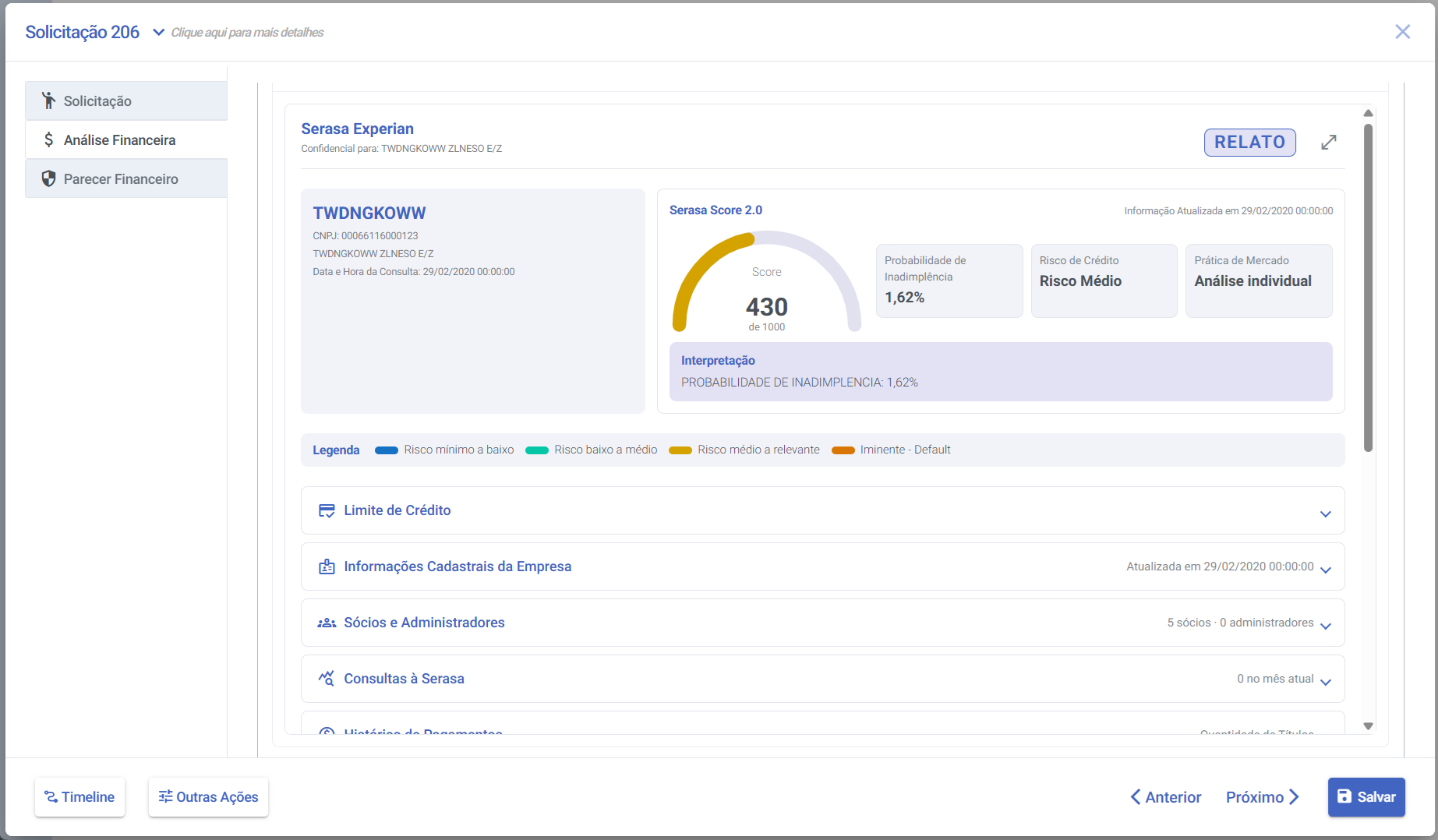This screenshot has height=840, width=1438.
Task: Click 'Confidencial para: TWDNGKOWW ZLNESO E/Z' text
Action: 401,148
